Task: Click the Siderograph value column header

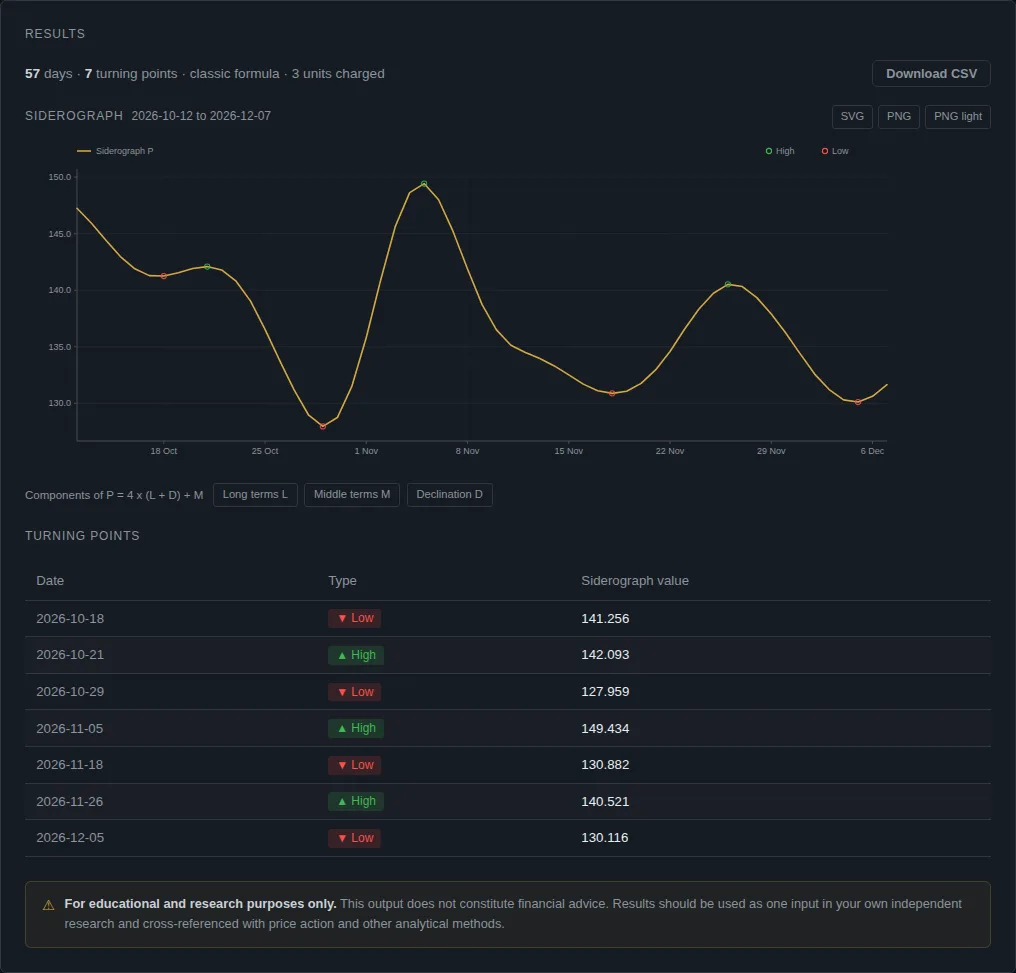Action: pos(634,580)
